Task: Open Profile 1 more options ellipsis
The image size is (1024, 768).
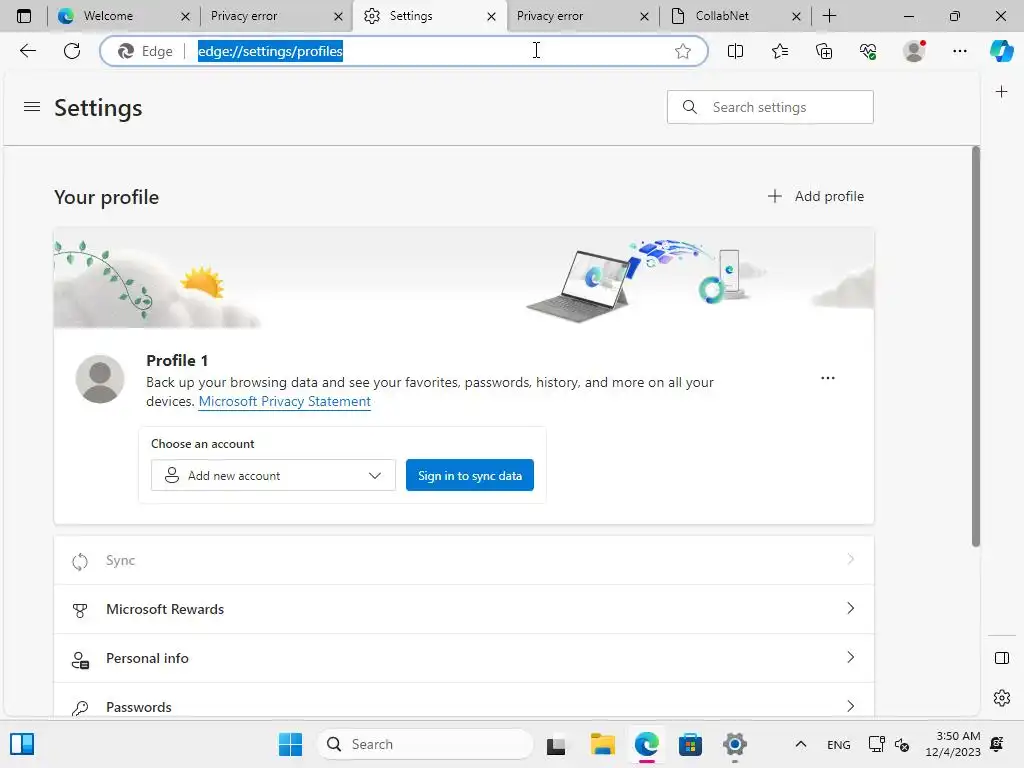Action: click(827, 378)
